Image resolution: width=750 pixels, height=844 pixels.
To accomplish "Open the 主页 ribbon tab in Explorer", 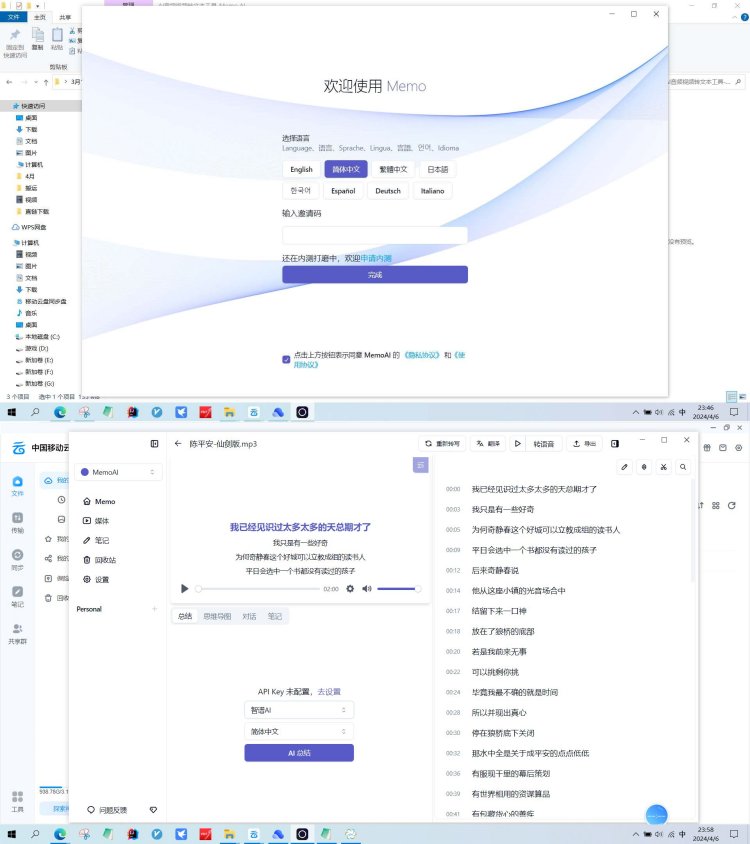I will [39, 17].
